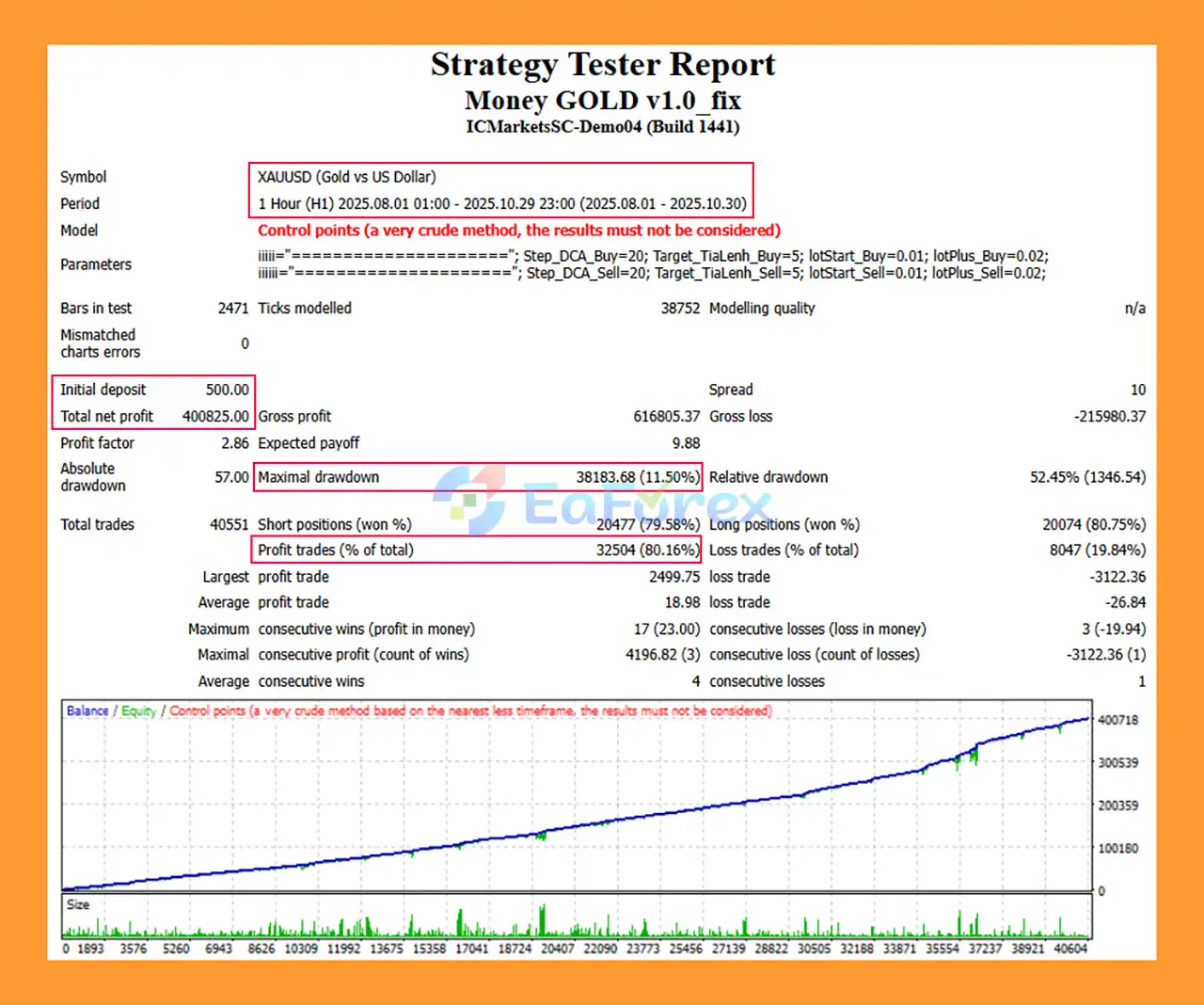The image size is (1204, 1005).
Task: Click the Step_DCA_Sell parameters line
Action: 651,273
